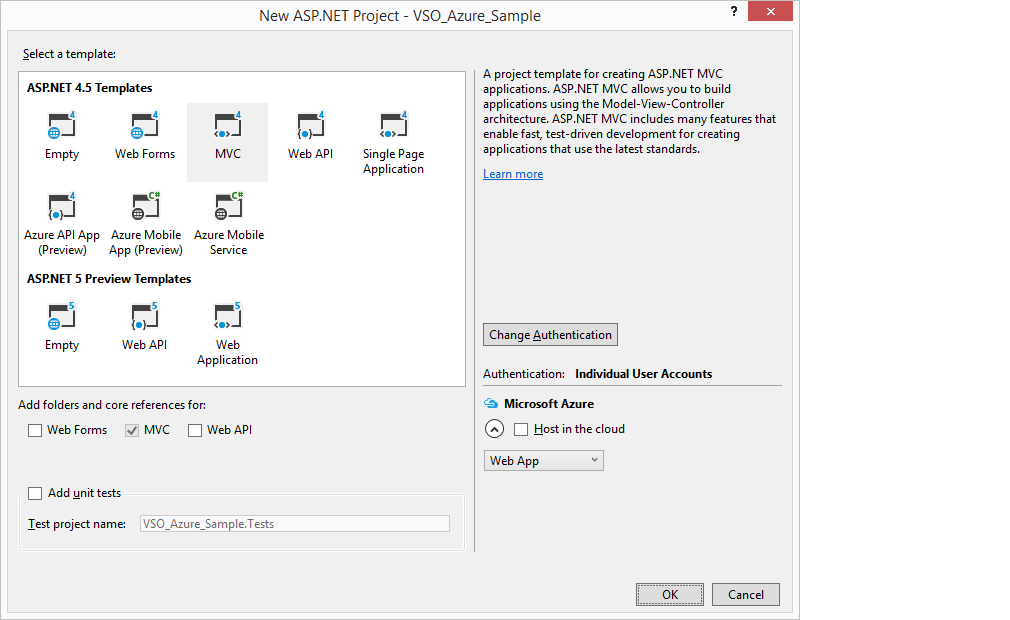Choose the ASP.NET 5 Web Application template
Image resolution: width=1010 pixels, height=620 pixels.
click(x=227, y=318)
